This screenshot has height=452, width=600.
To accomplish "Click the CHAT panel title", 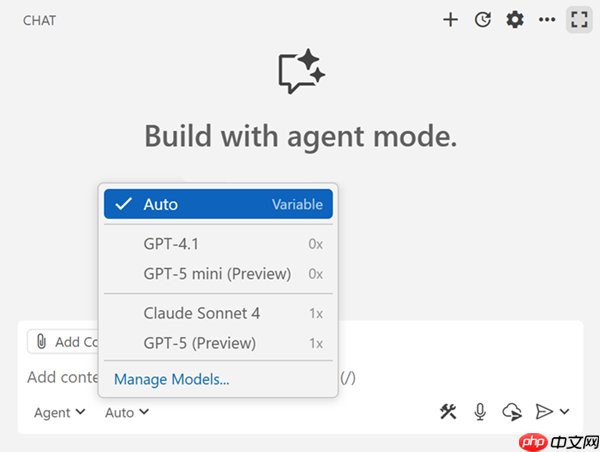I will coord(39,21).
